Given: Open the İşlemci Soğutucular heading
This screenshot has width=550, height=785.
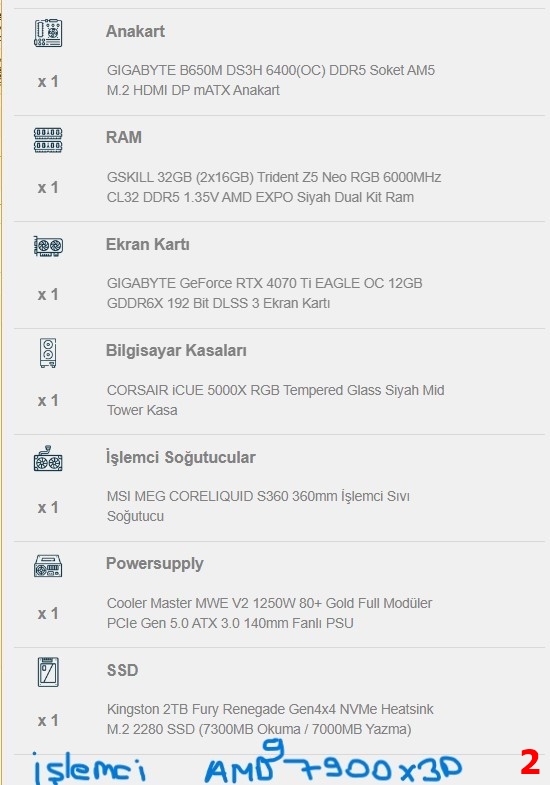Looking at the screenshot, I should 181,458.
